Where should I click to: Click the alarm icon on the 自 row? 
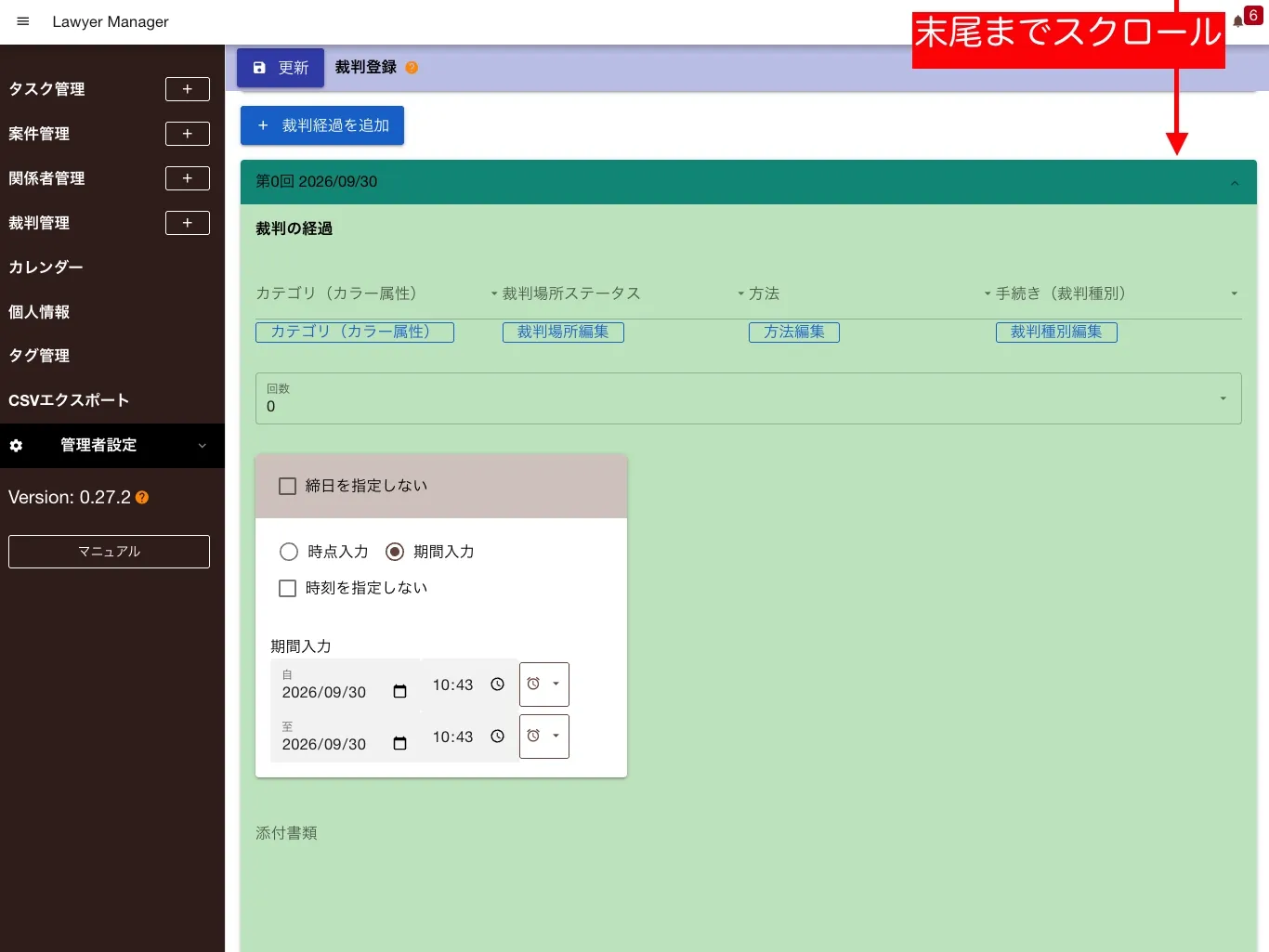click(533, 684)
